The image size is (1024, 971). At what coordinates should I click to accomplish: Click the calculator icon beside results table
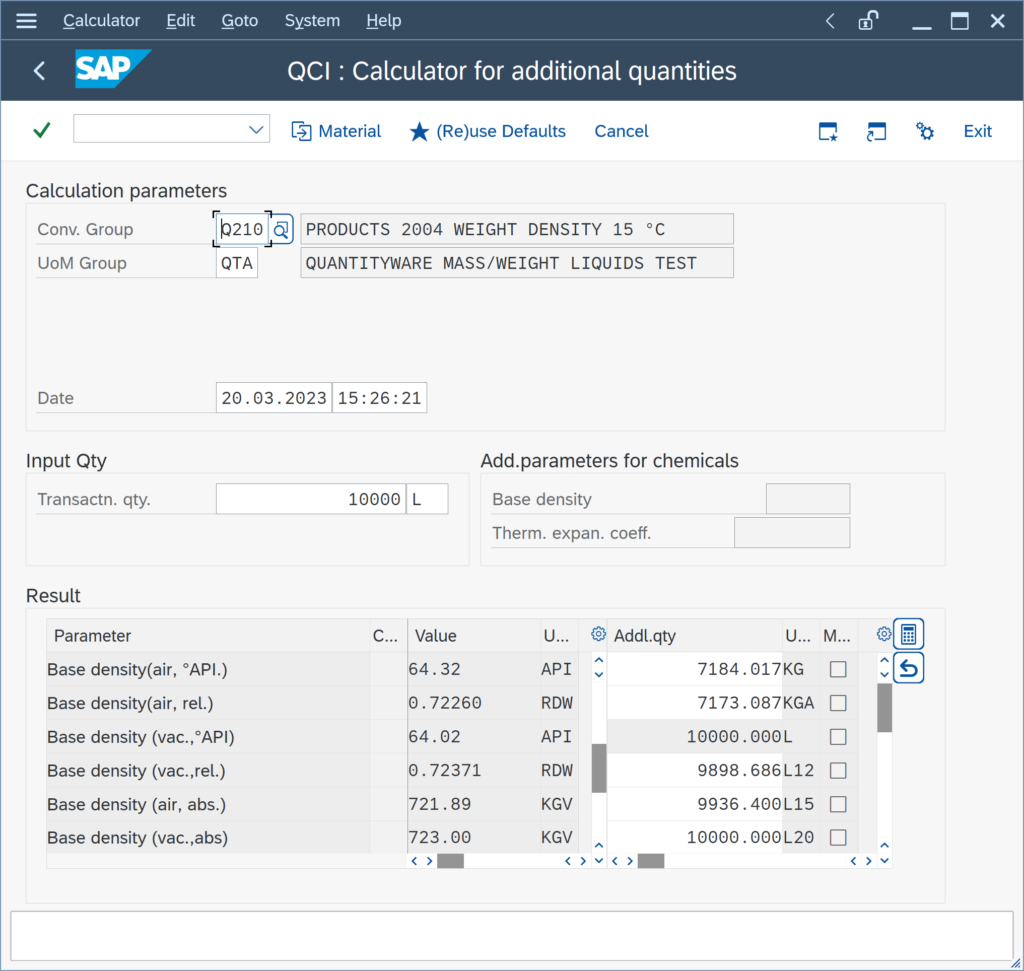908,634
